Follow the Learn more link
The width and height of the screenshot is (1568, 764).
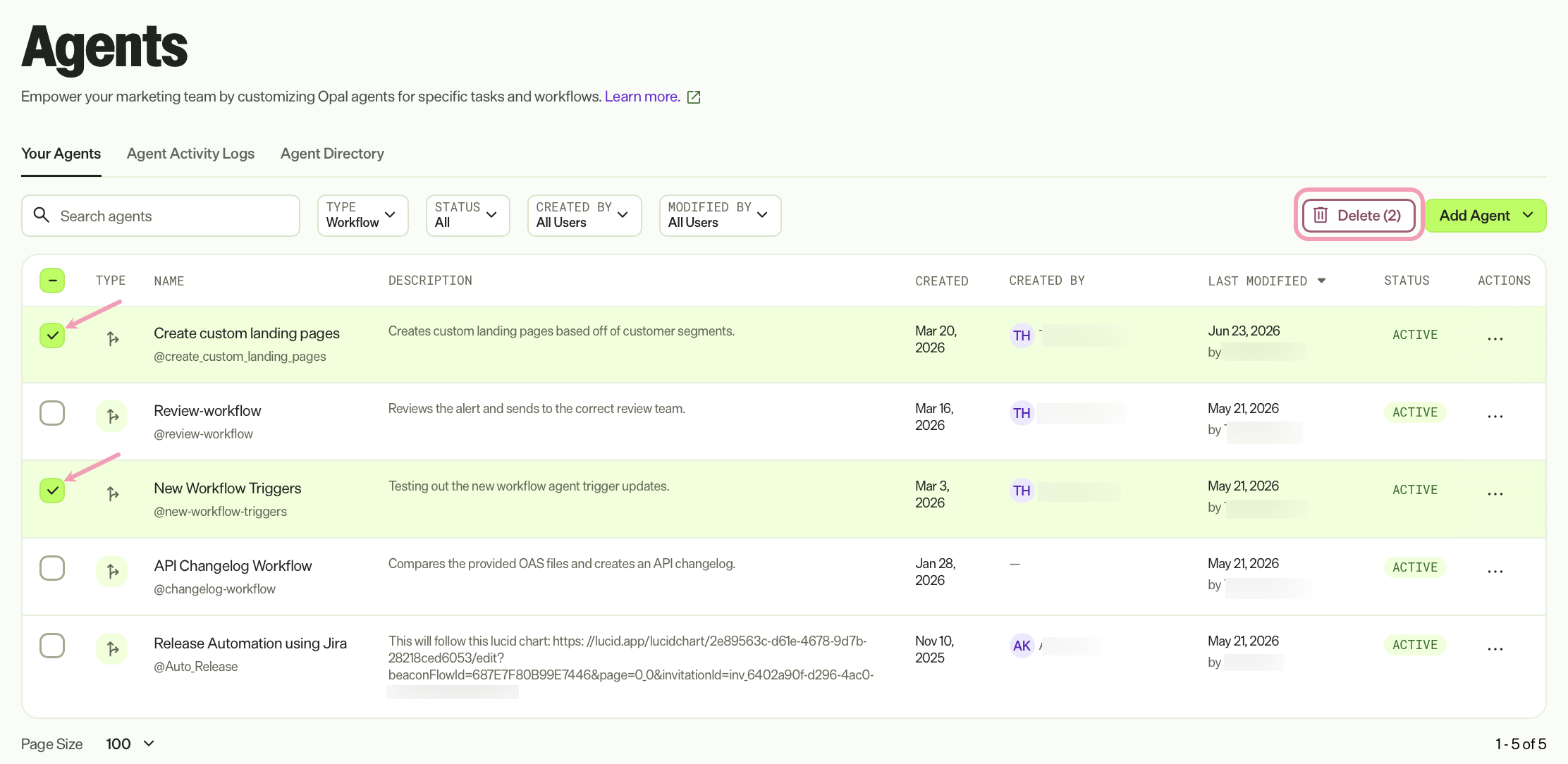(642, 97)
